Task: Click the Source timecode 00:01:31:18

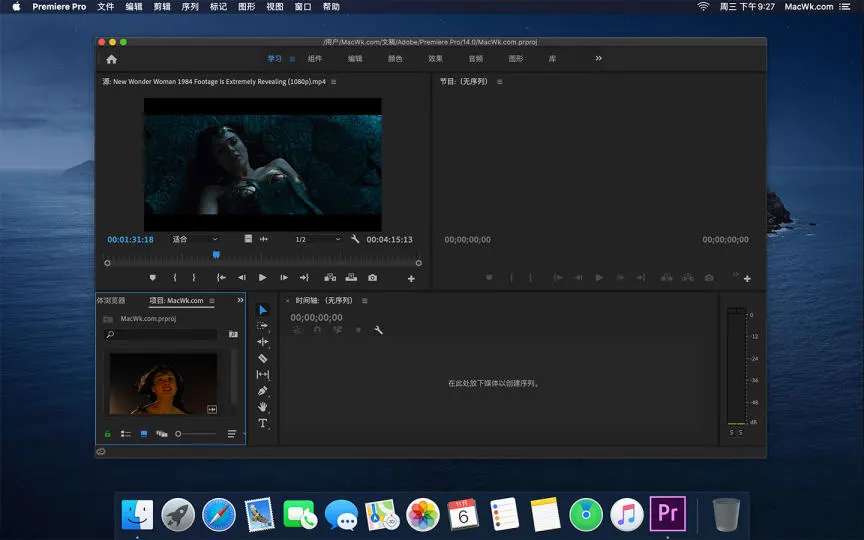Action: [131, 239]
